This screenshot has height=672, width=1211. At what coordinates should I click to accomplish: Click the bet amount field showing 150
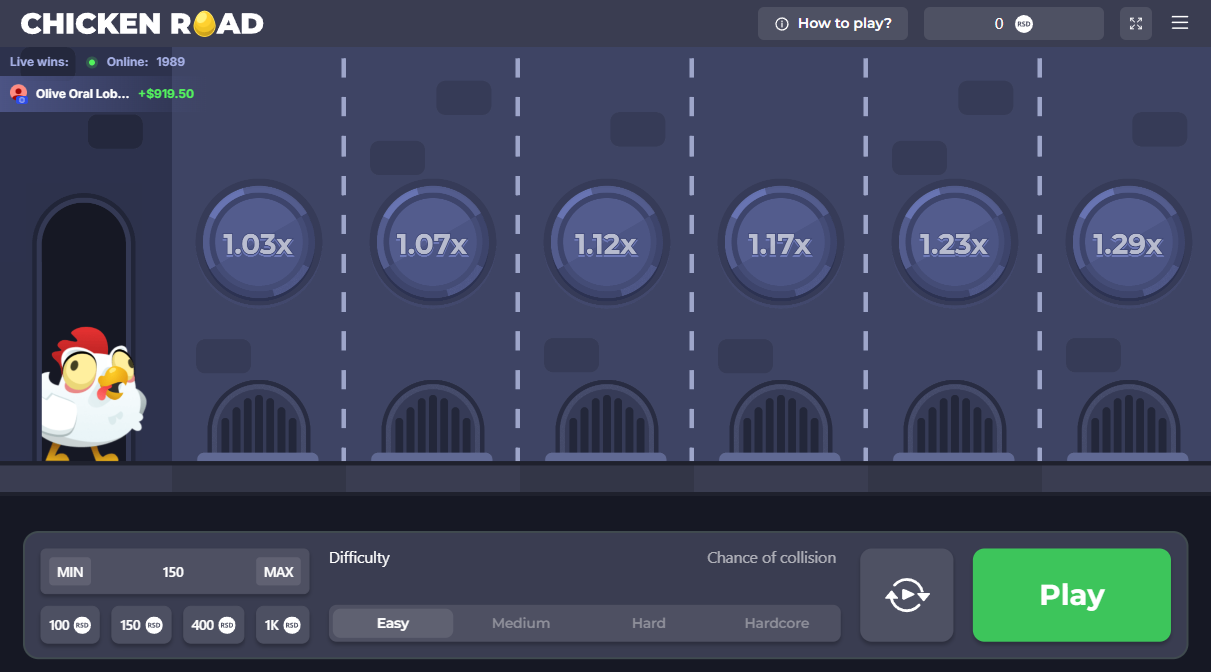pos(174,572)
